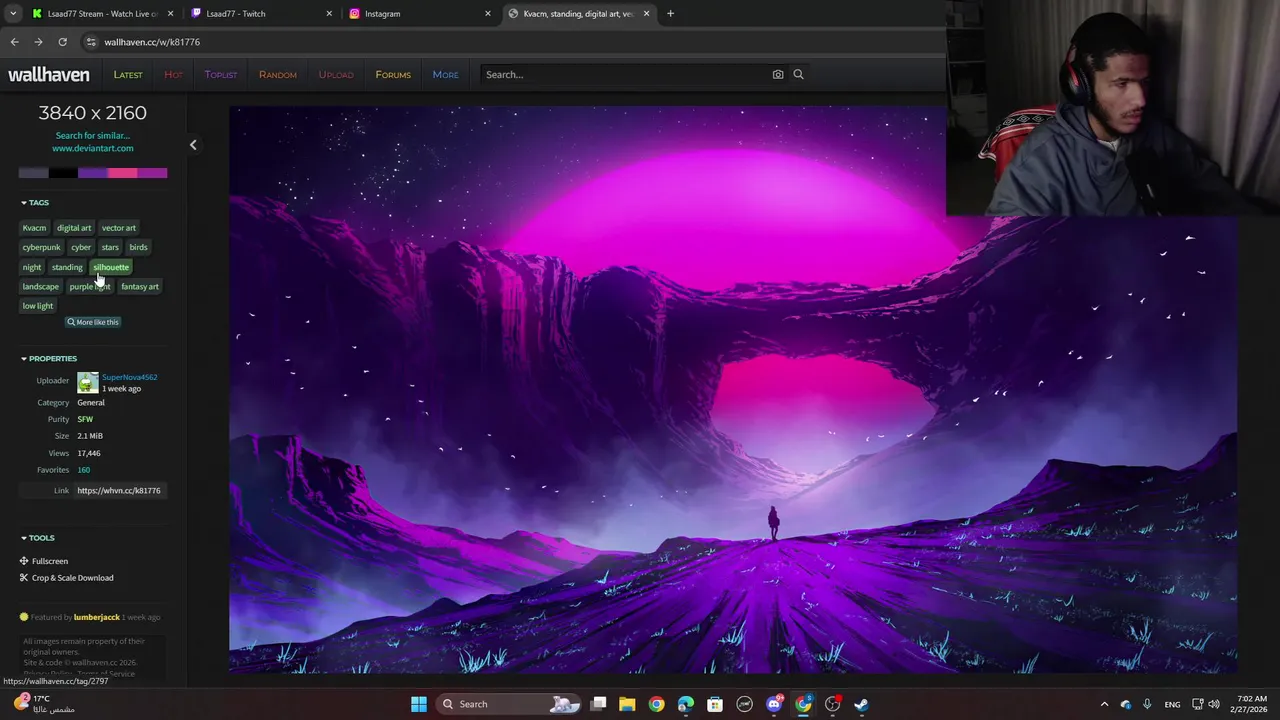Open the tab search dropdown arrow
This screenshot has width=1280, height=720.
(x=13, y=14)
